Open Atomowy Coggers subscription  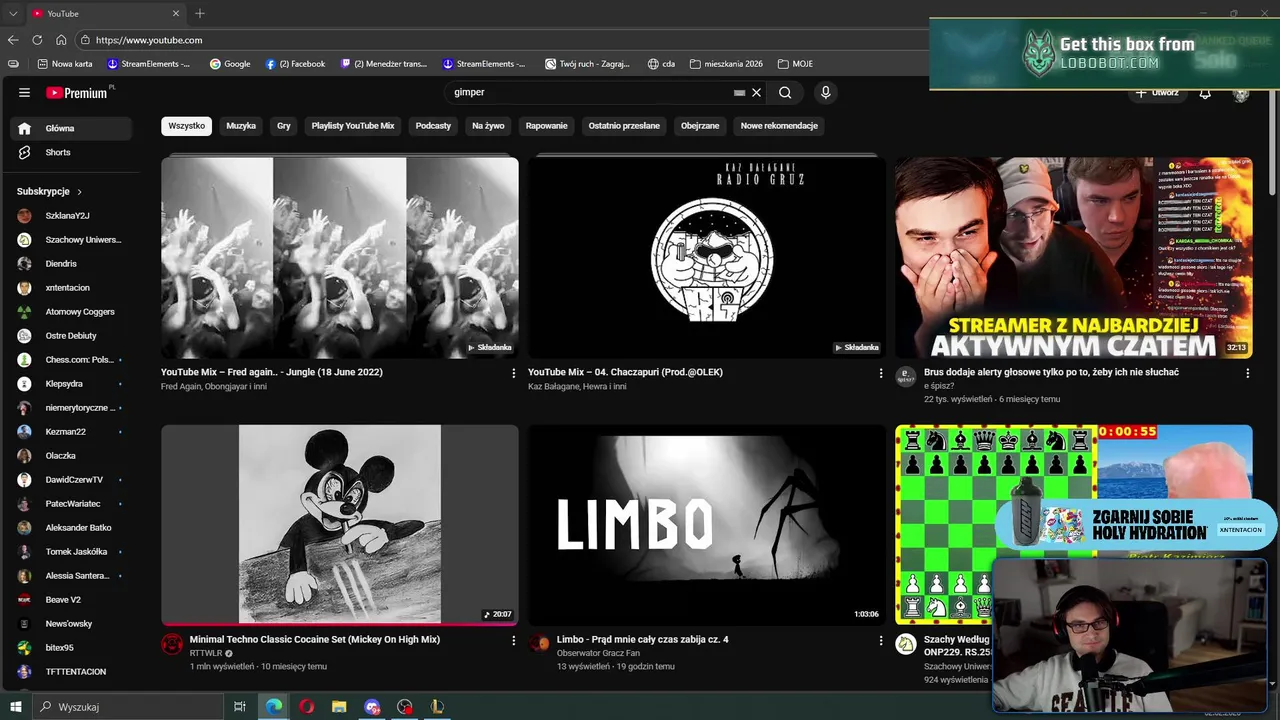71,312
